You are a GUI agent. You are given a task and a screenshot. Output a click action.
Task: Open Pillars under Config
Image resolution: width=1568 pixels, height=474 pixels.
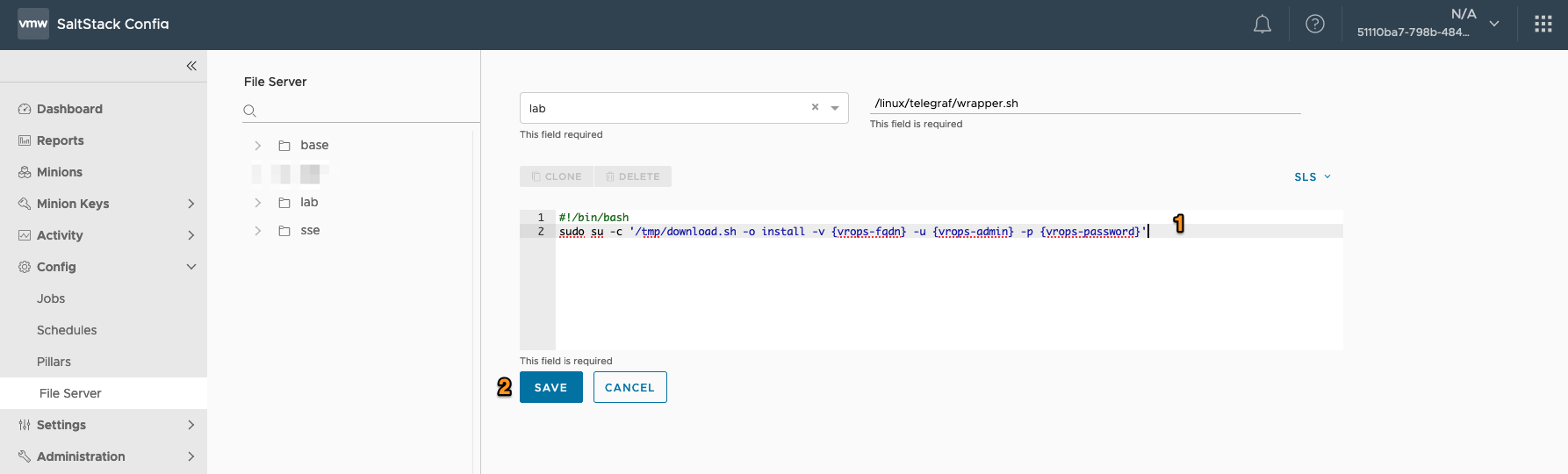tap(54, 362)
